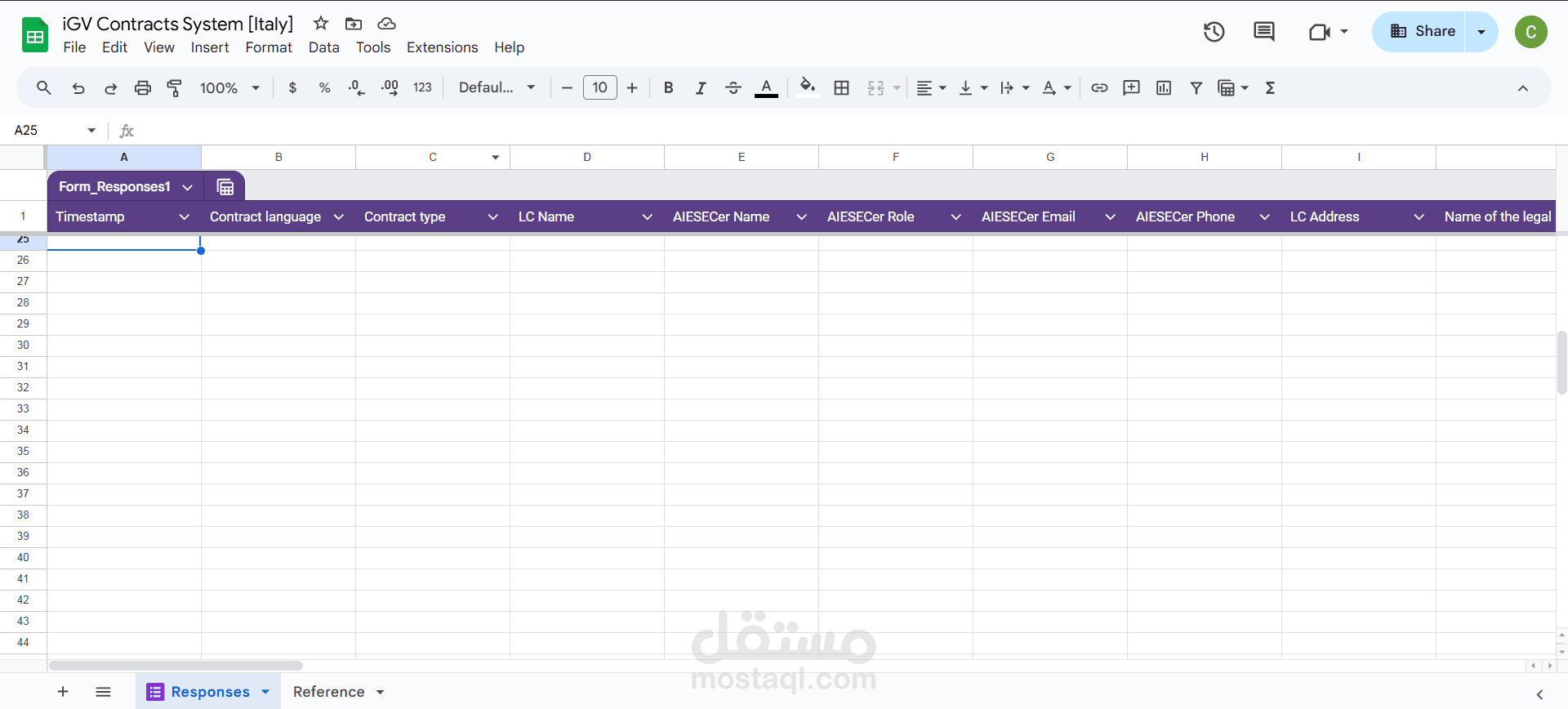The image size is (1568, 709).
Task: Open more number formats 123
Action: tap(422, 88)
